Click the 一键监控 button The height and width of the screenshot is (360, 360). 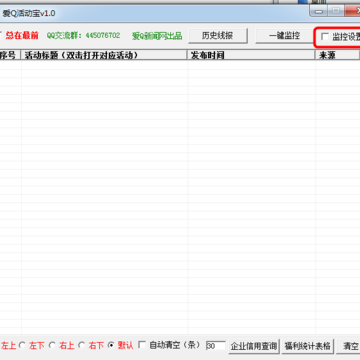coord(284,36)
